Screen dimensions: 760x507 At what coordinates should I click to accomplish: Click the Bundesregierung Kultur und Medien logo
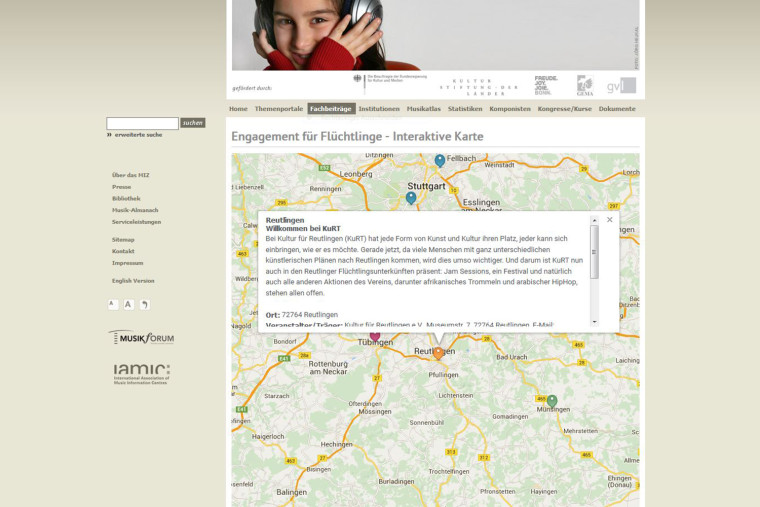tap(390, 82)
